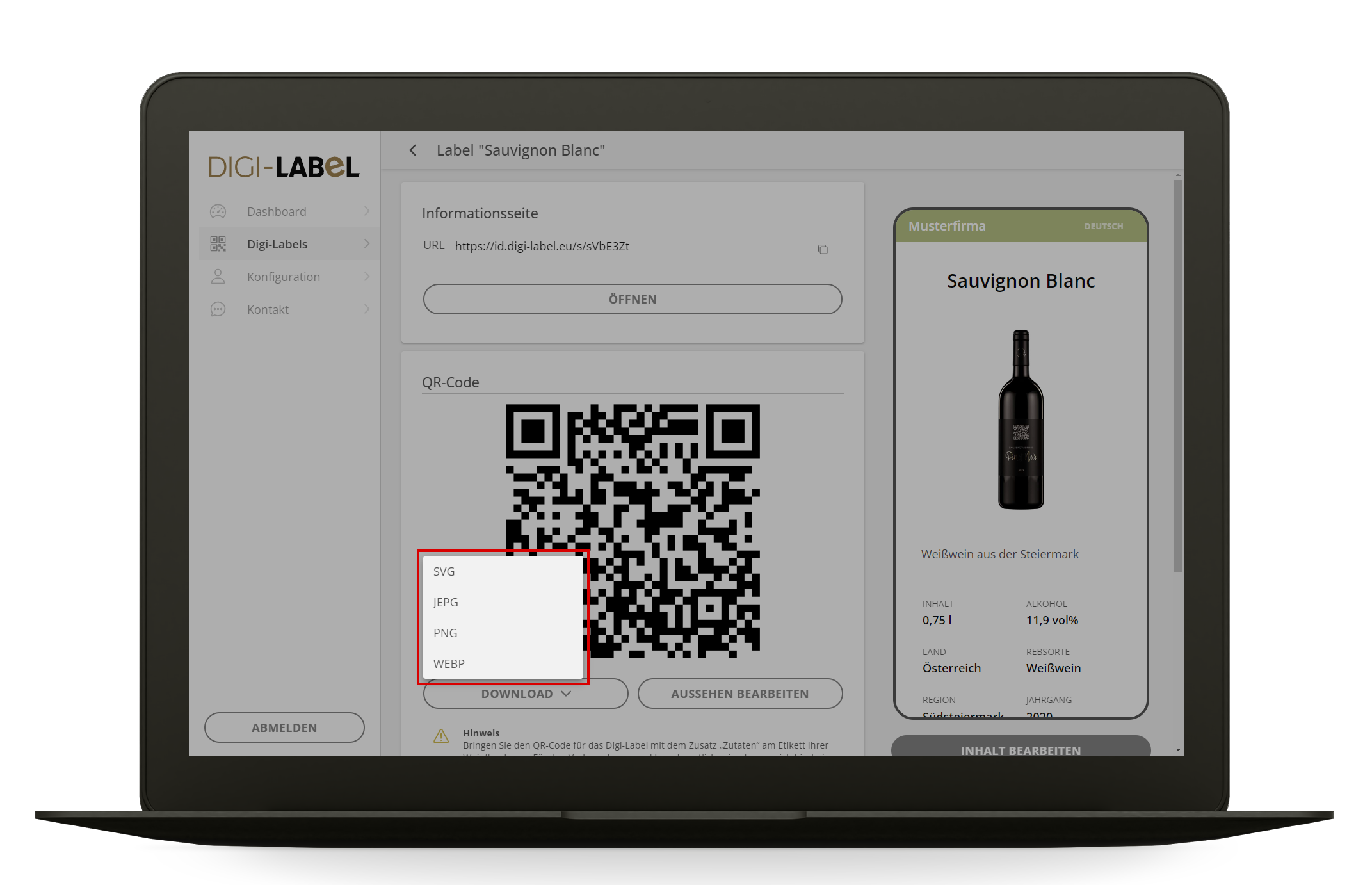Image resolution: width=1372 pixels, height=885 pixels.
Task: Click the Hinweis note heading
Action: [481, 733]
